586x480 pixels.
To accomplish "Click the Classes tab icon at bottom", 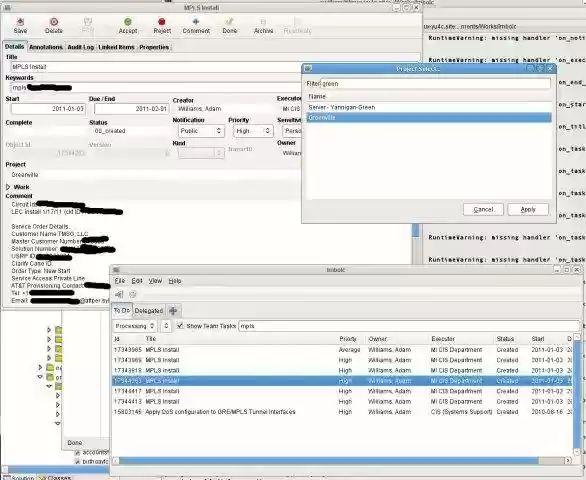I will point(42,478).
